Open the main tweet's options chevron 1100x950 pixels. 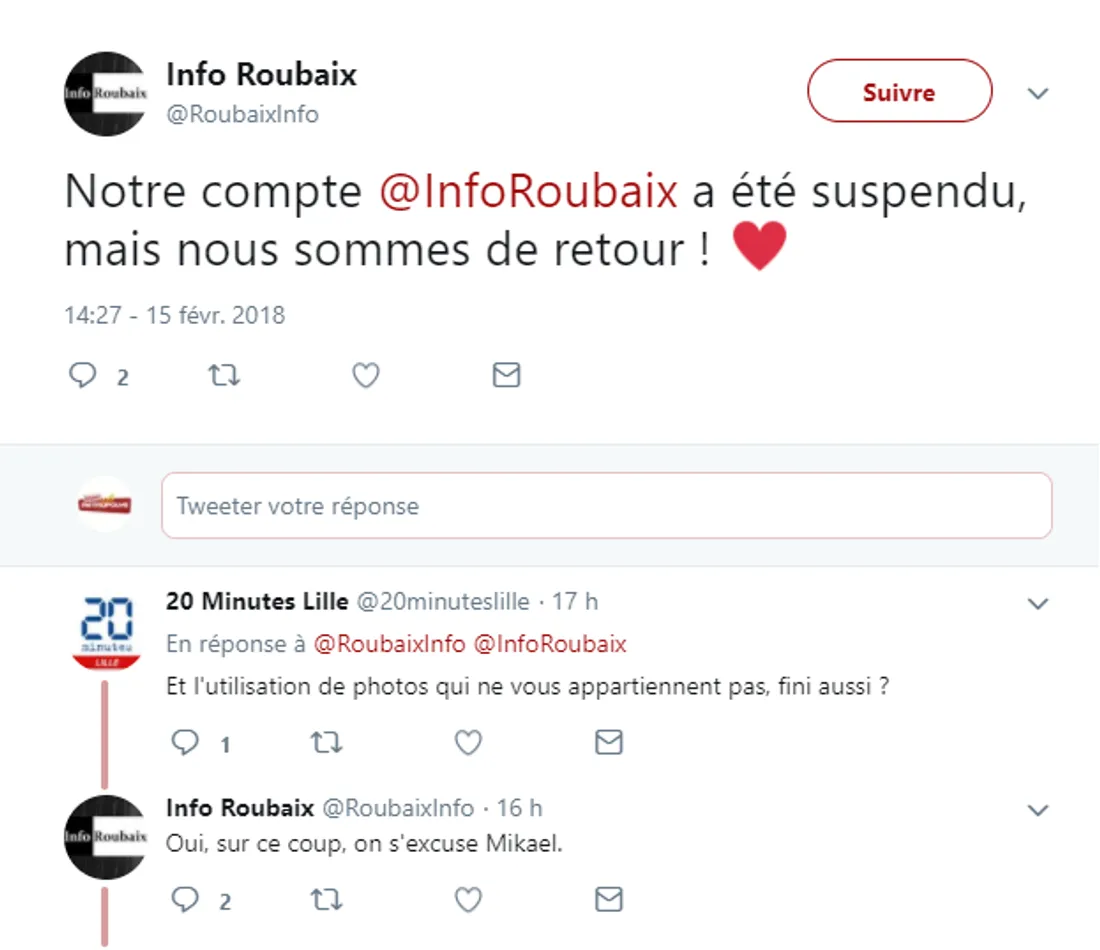click(1038, 94)
